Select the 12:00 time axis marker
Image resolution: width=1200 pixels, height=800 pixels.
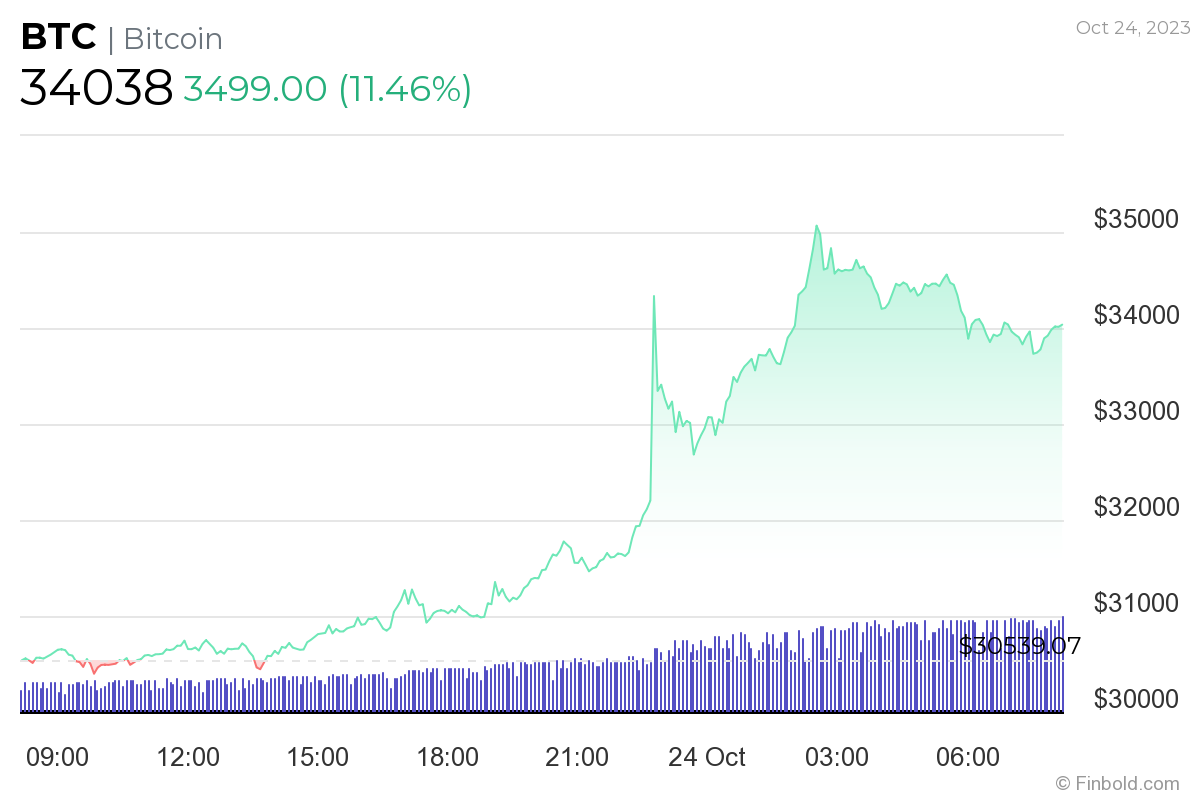[189, 756]
